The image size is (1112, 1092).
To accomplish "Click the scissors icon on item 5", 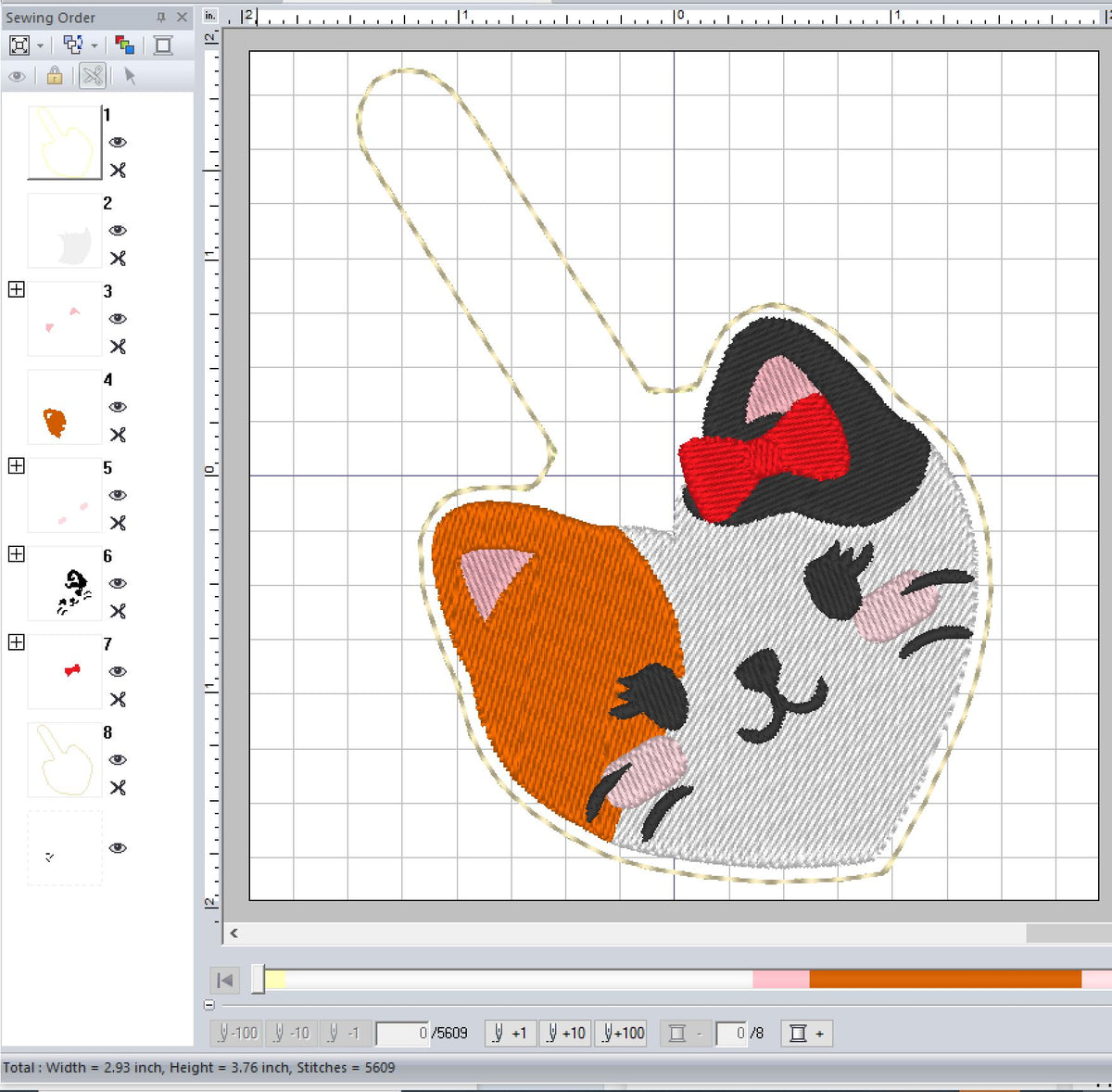I will click(x=118, y=523).
